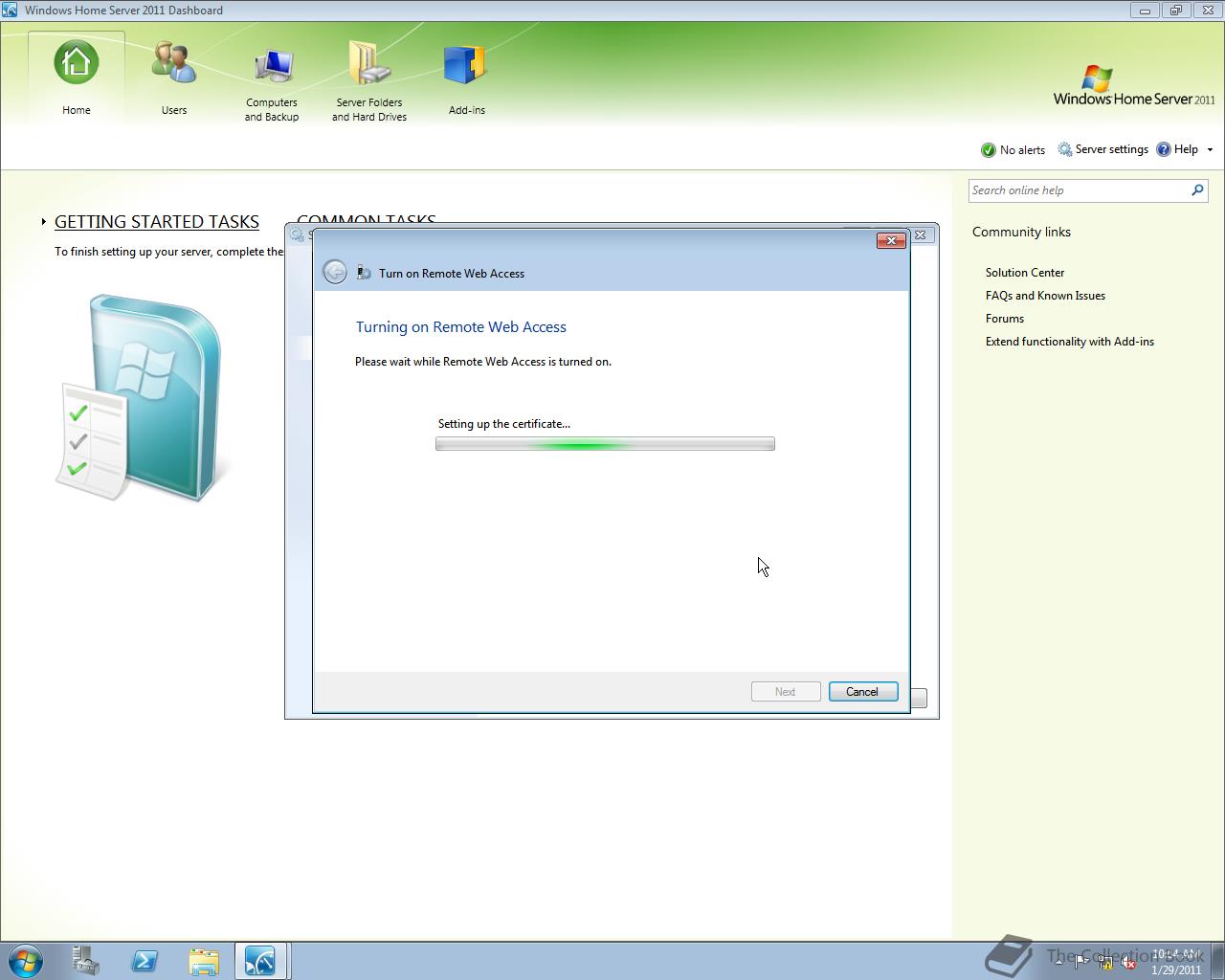Open Server Manager from the taskbar
The height and width of the screenshot is (980, 1225).
tap(86, 961)
